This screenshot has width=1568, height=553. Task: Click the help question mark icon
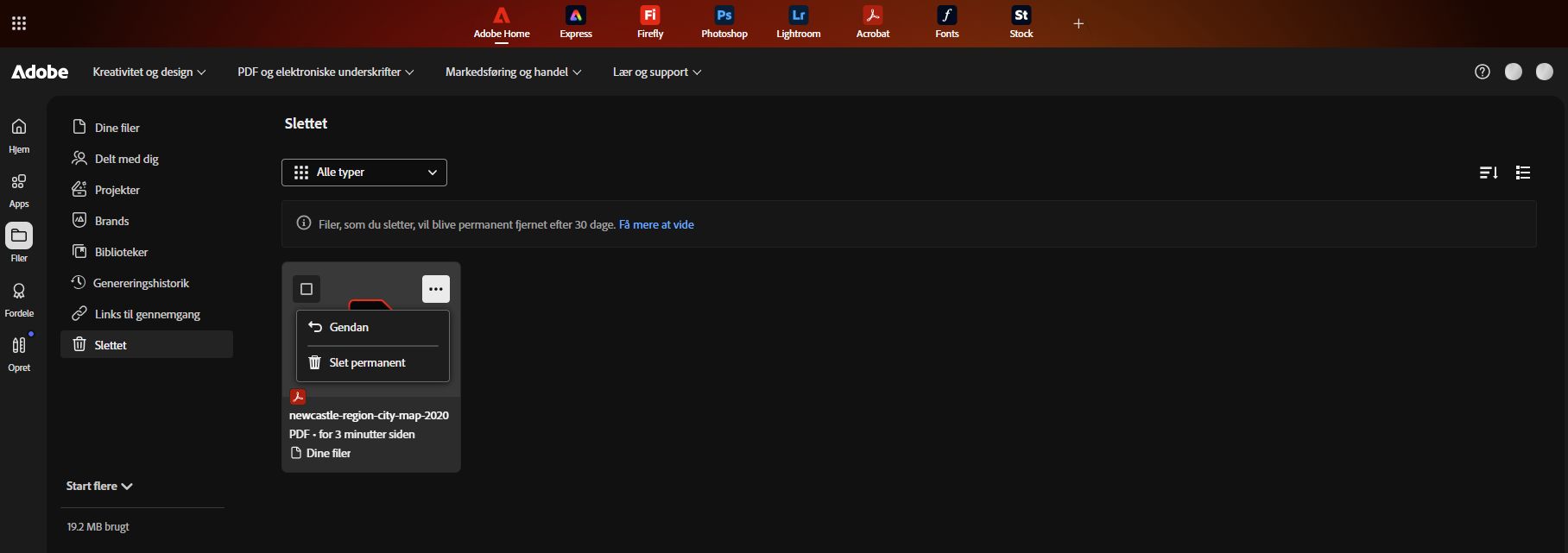coord(1483,72)
